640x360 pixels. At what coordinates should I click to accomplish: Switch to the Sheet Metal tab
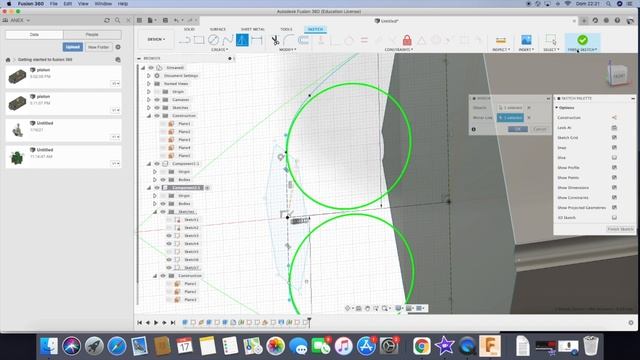[x=253, y=29]
